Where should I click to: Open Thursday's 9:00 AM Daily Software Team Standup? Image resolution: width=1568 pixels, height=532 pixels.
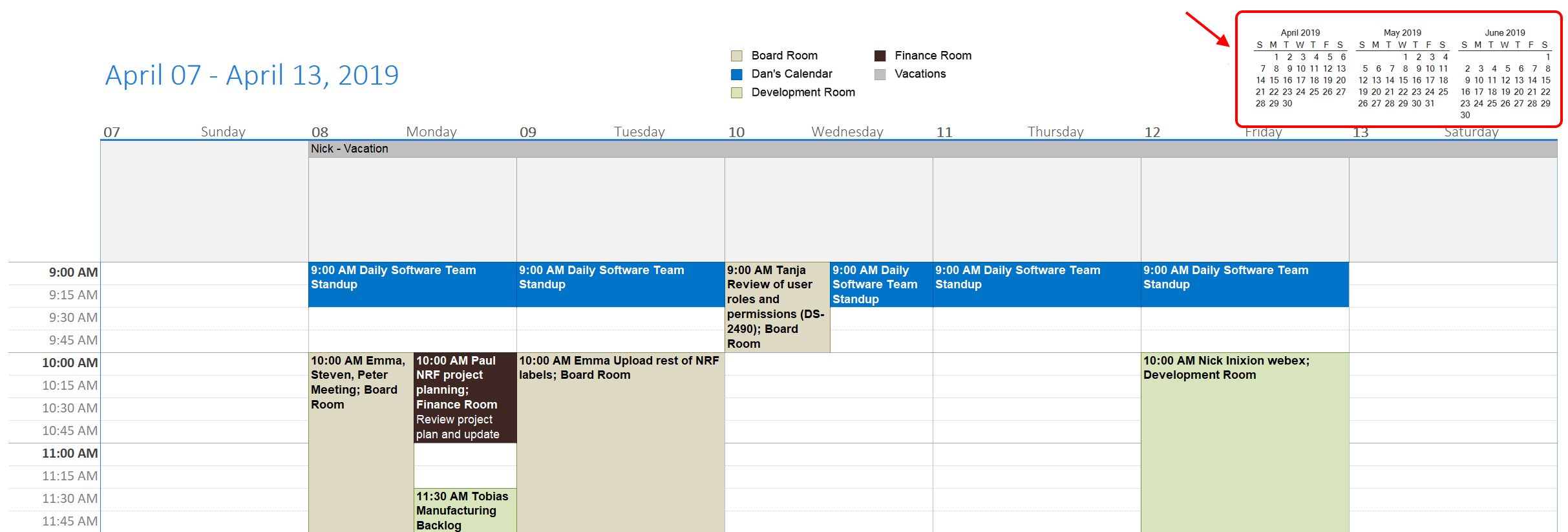[x=1037, y=284]
